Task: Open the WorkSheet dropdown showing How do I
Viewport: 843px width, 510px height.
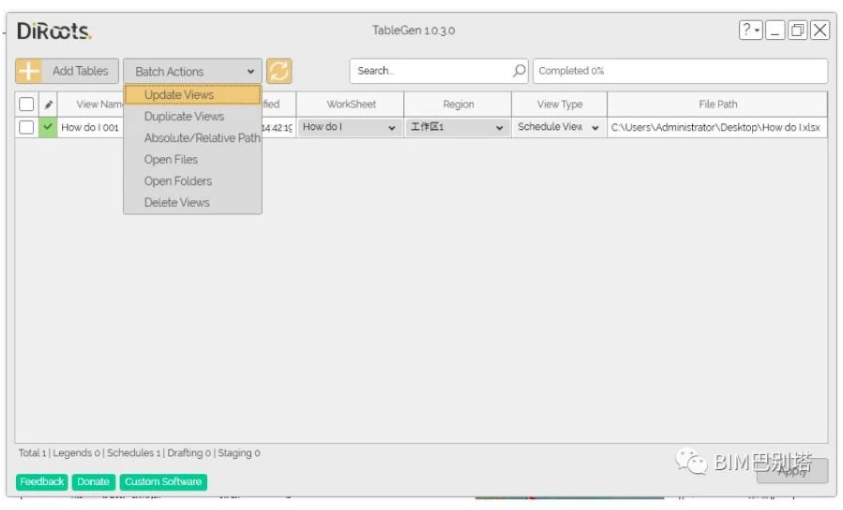Action: (x=349, y=127)
